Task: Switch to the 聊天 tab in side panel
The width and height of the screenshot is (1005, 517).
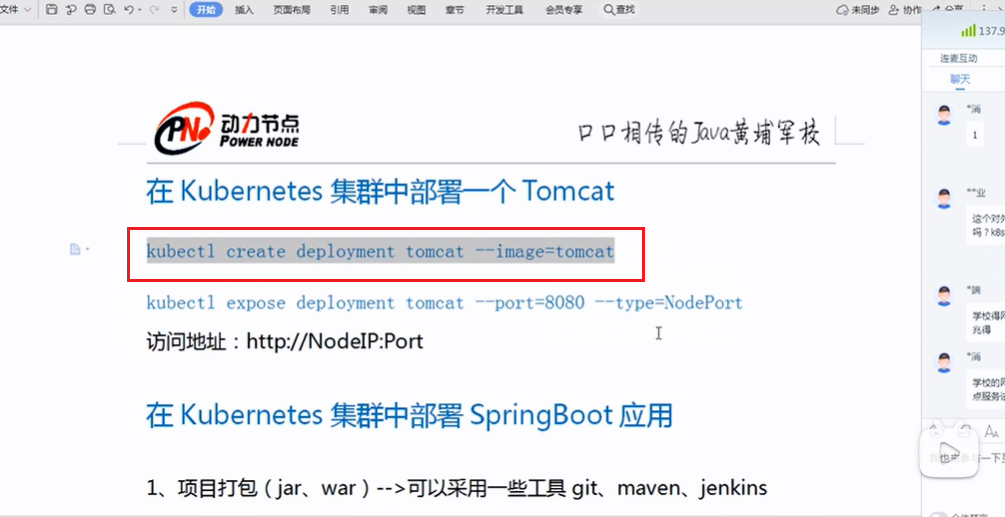Action: [960, 79]
